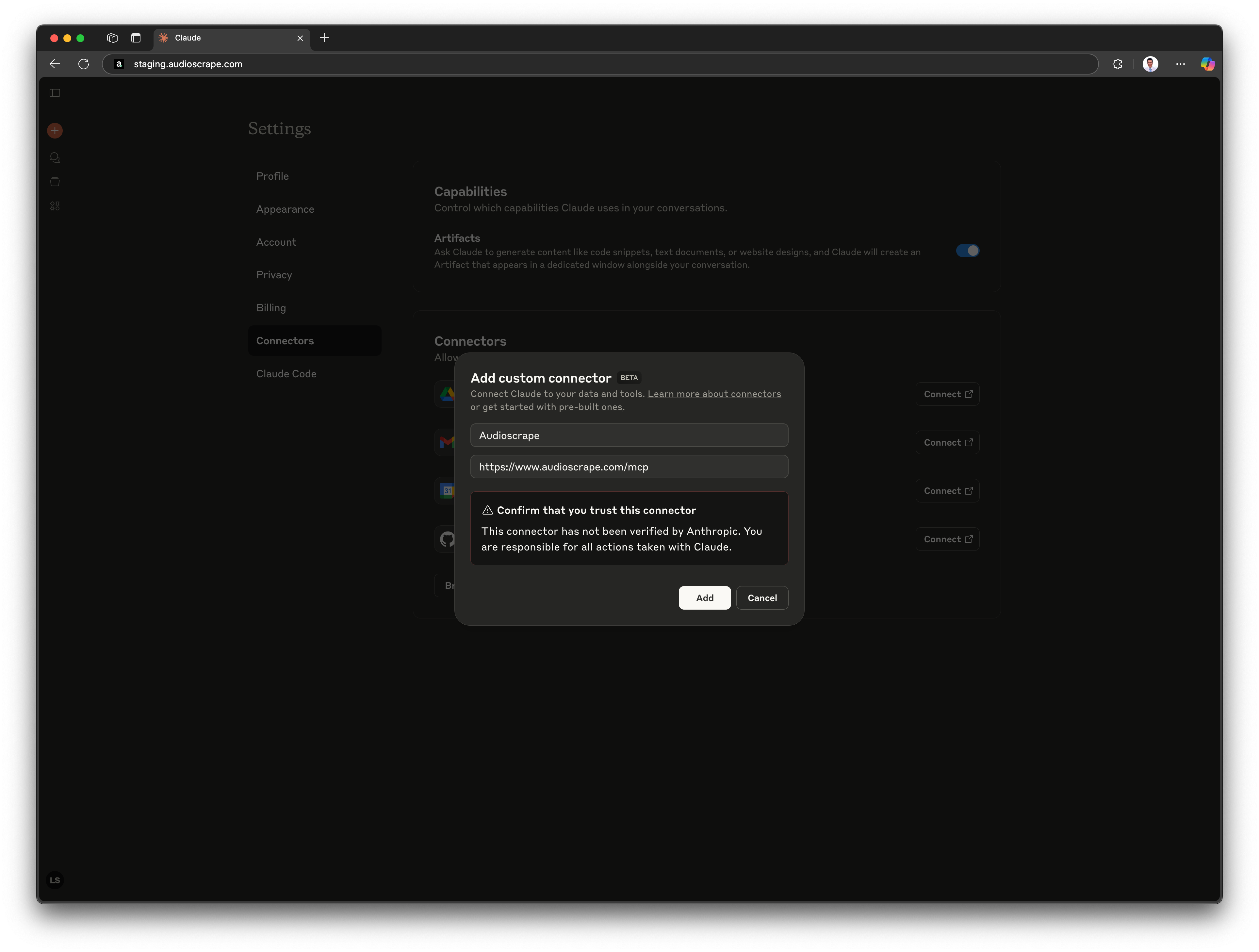Go back with the browser arrow
Image resolution: width=1259 pixels, height=952 pixels.
55,64
